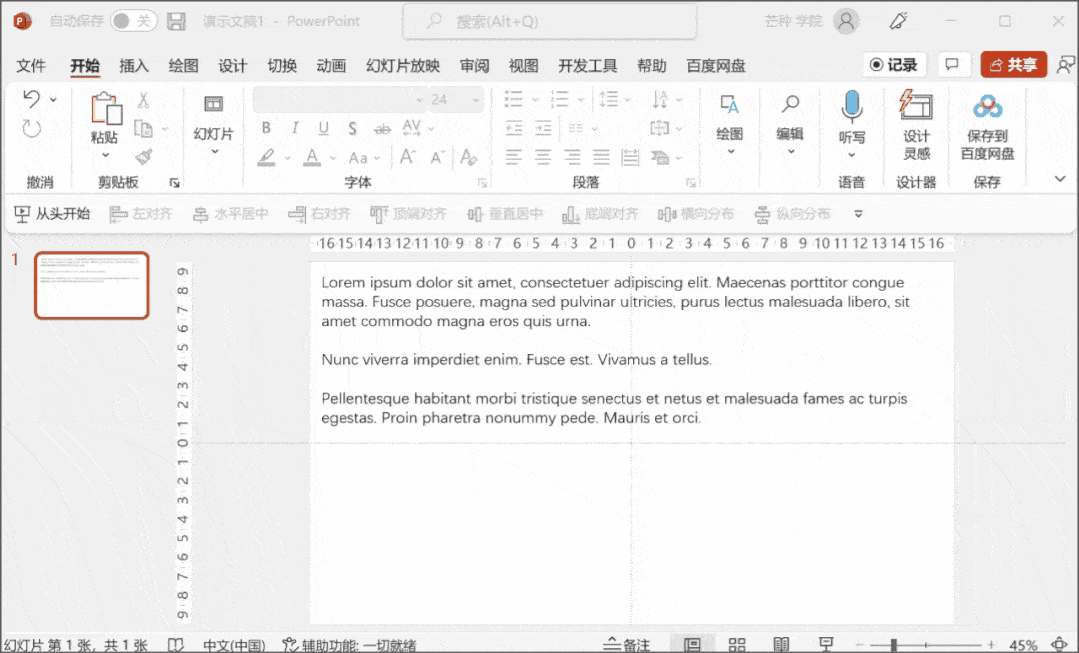Switch to the 插入 ribbon tab
This screenshot has width=1079, height=653.
[x=133, y=66]
